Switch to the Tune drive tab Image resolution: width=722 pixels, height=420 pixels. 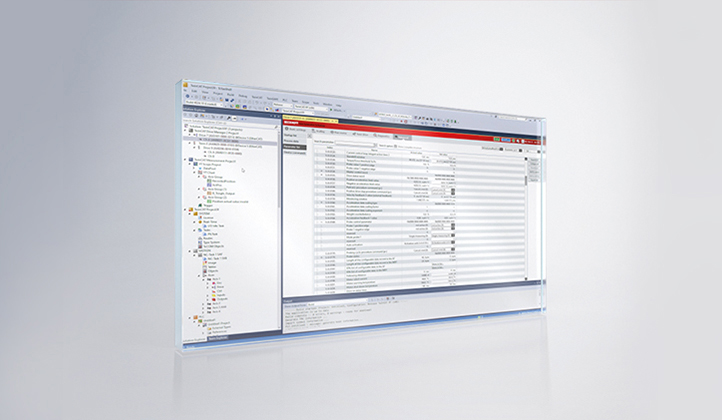360,134
